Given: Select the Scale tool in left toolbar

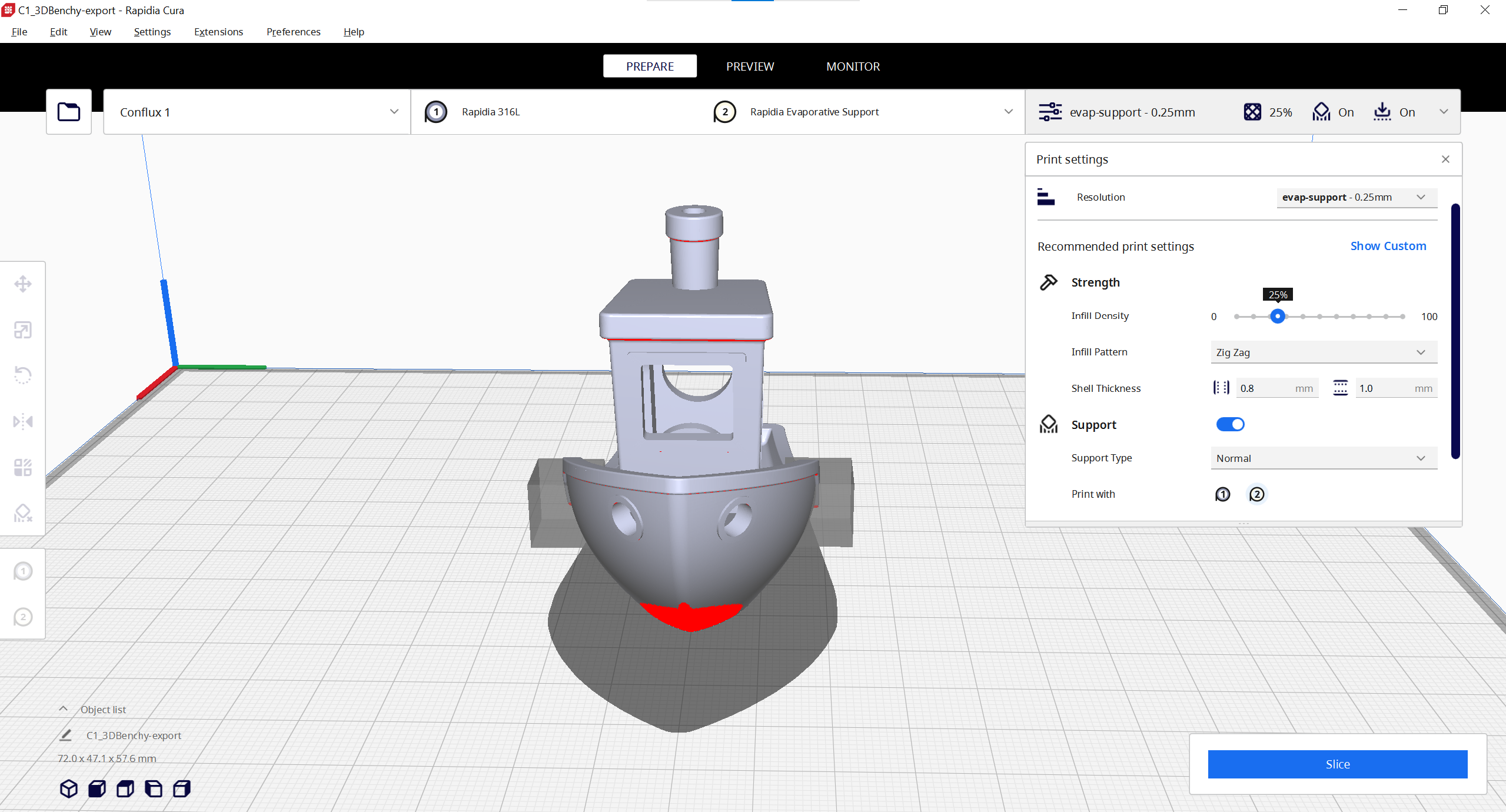Looking at the screenshot, I should pos(23,330).
